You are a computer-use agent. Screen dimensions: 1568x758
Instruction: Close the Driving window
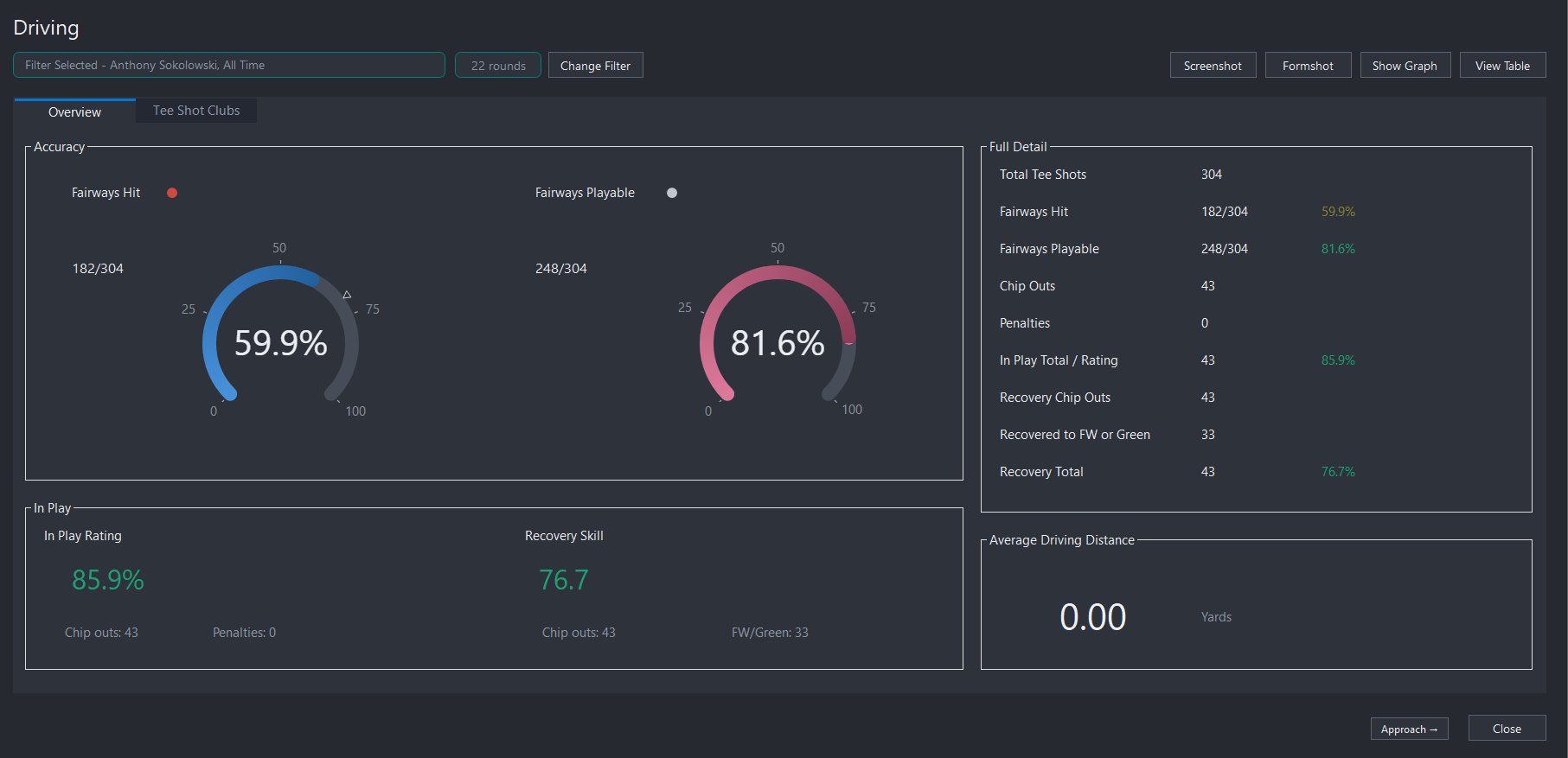pyautogui.click(x=1507, y=728)
